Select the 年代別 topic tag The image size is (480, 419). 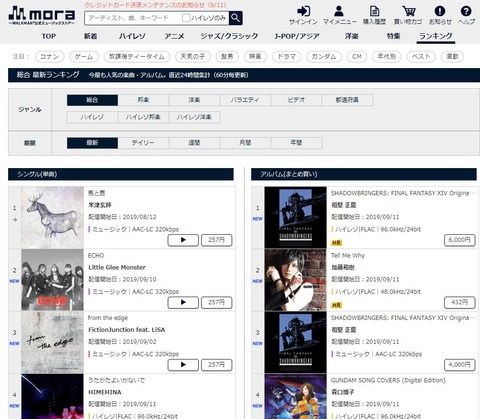point(387,56)
